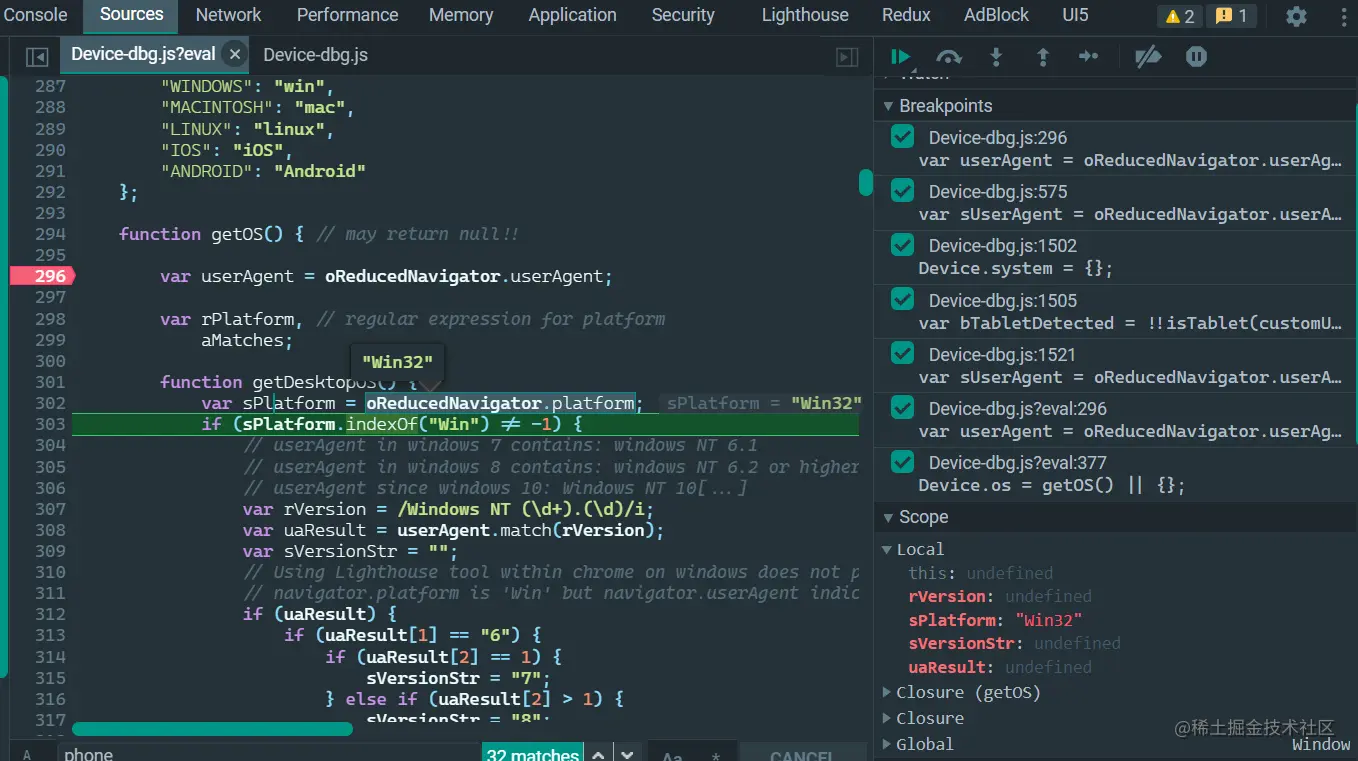
Task: Open the AdBlock extension panel
Action: pyautogui.click(x=996, y=15)
